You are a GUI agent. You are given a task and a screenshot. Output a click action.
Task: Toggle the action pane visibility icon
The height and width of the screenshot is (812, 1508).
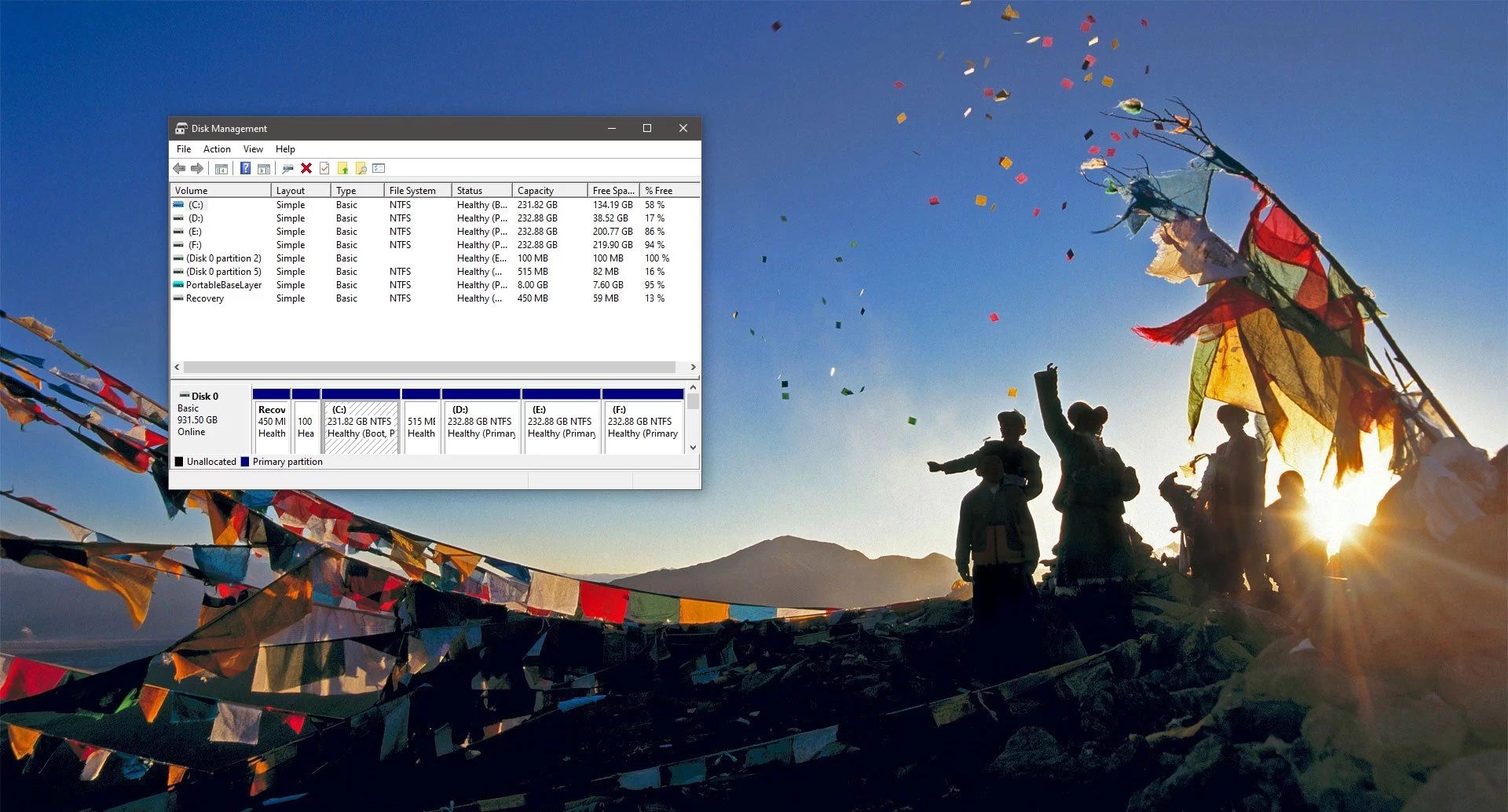[x=263, y=168]
